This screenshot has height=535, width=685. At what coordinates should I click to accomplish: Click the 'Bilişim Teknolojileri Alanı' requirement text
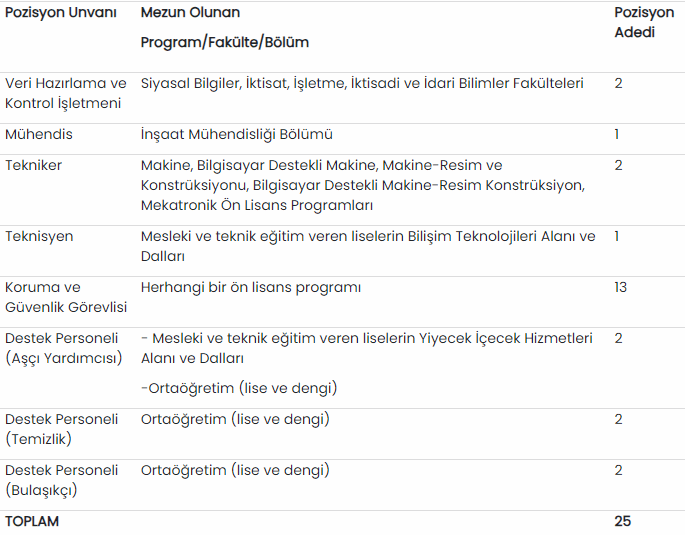point(492,237)
